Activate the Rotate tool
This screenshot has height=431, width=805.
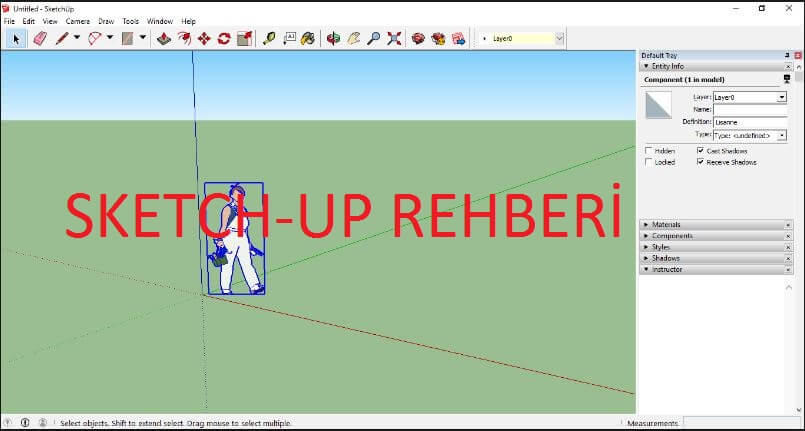coord(224,38)
